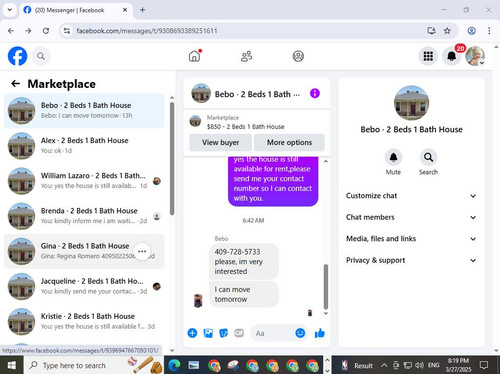Attach a photo using the image icon

(208, 333)
